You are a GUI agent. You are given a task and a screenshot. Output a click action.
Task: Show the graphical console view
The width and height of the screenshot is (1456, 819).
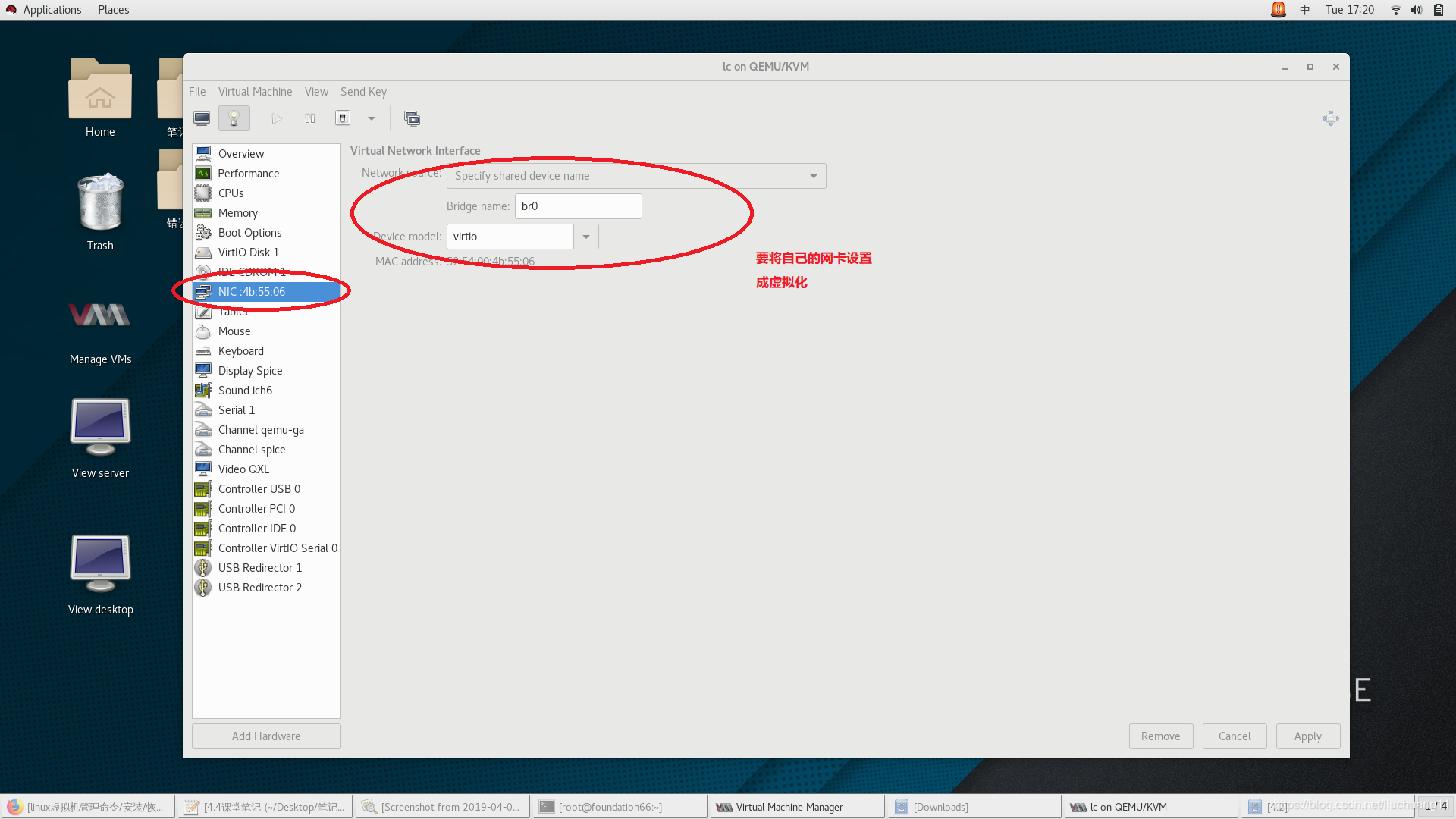point(202,118)
